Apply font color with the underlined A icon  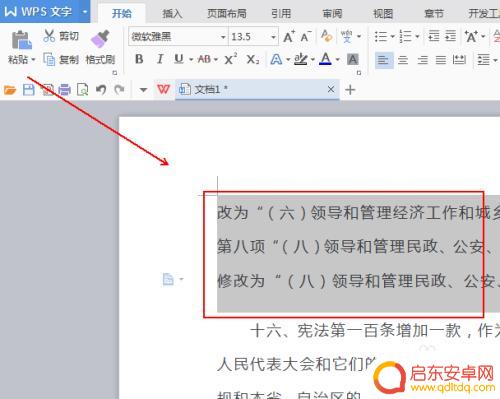326,59
